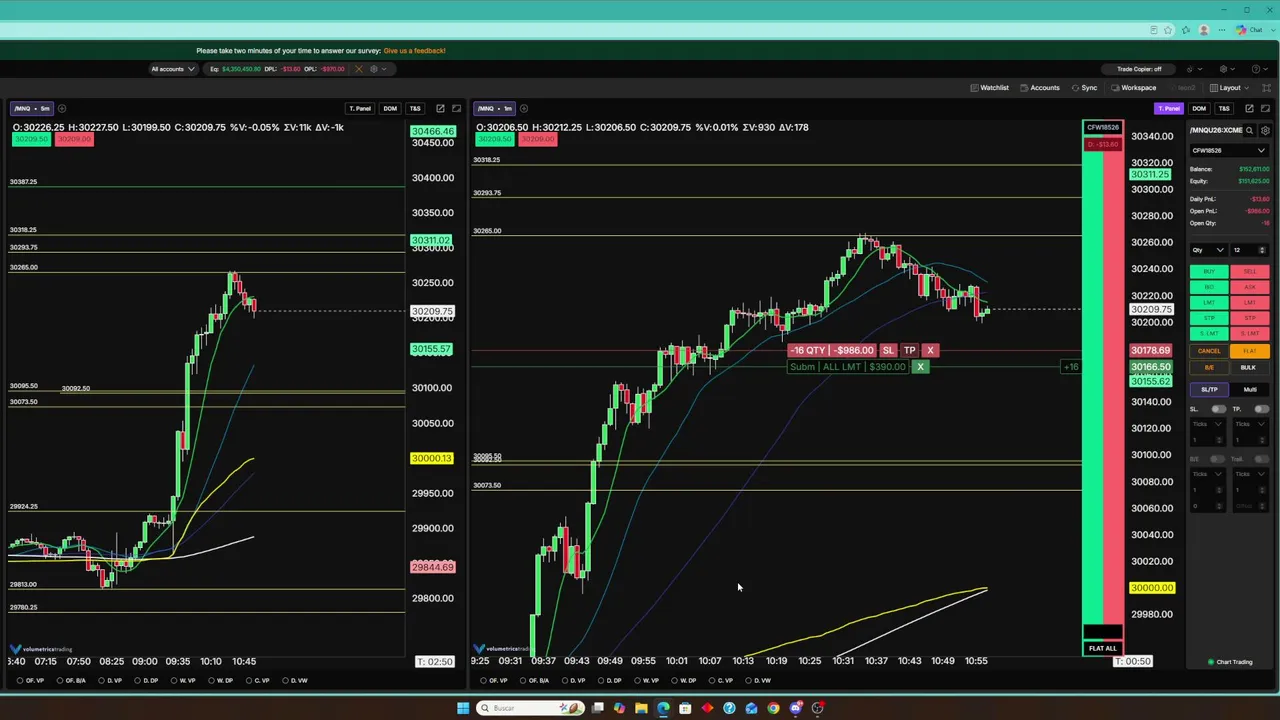The width and height of the screenshot is (1280, 720).
Task: Toggle the Trail switch in trade panel
Action: point(1261,459)
